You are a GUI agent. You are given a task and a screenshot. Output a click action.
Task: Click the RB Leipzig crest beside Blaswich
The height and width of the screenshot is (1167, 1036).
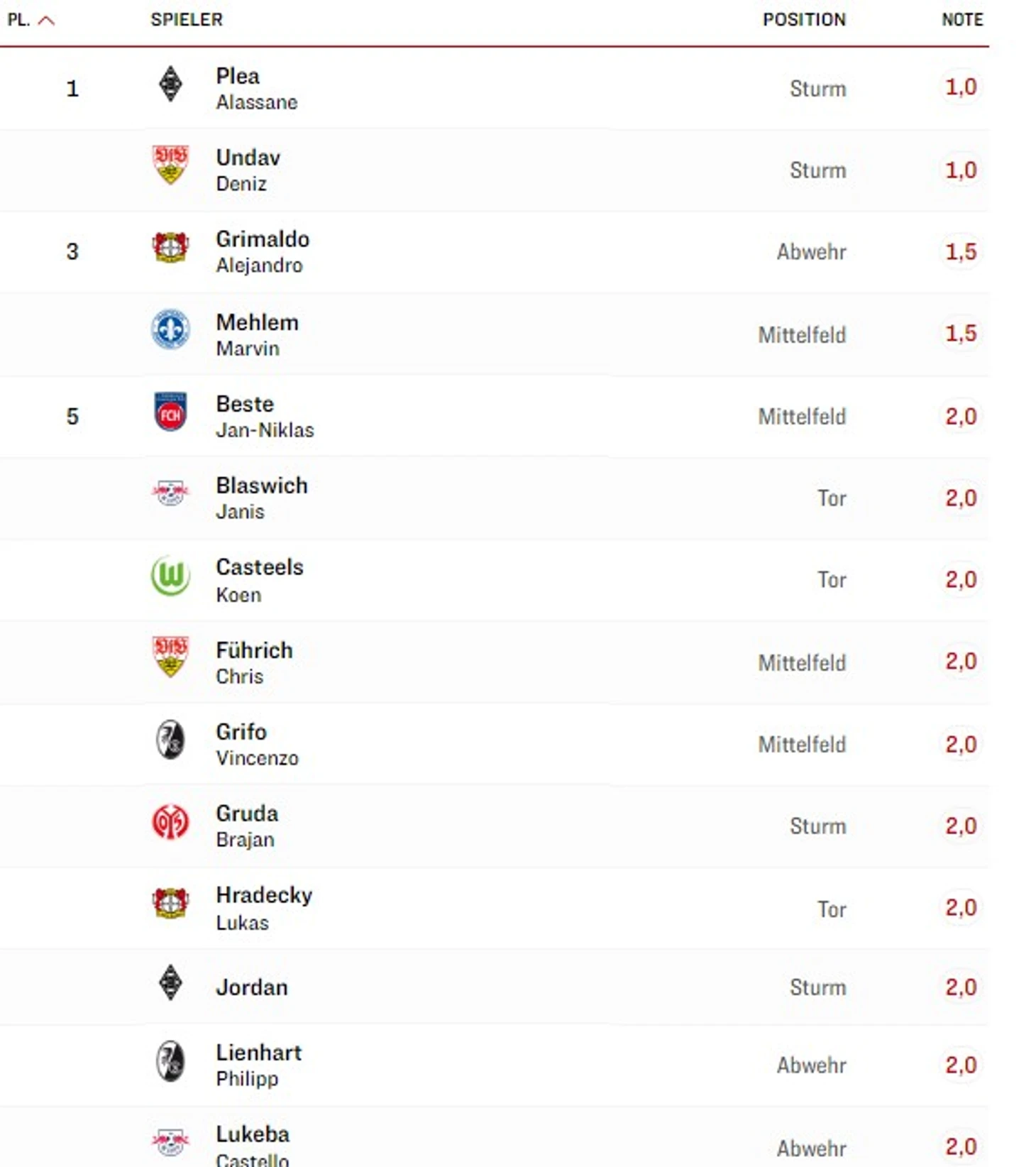click(170, 493)
